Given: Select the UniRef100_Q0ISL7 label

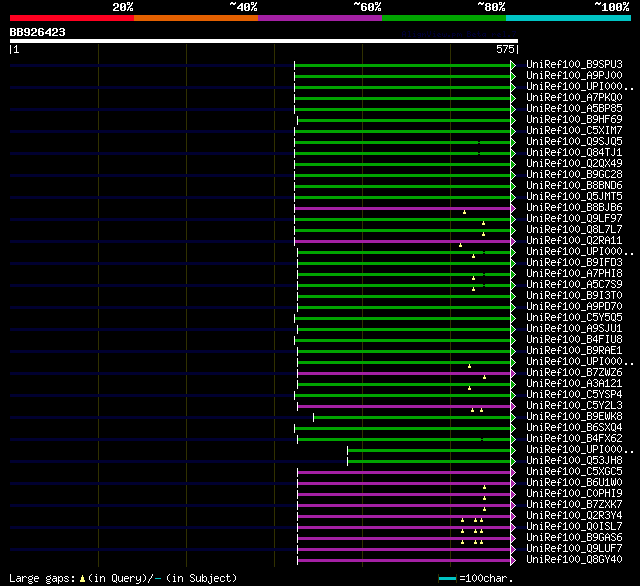Looking at the screenshot, I should point(574,527).
